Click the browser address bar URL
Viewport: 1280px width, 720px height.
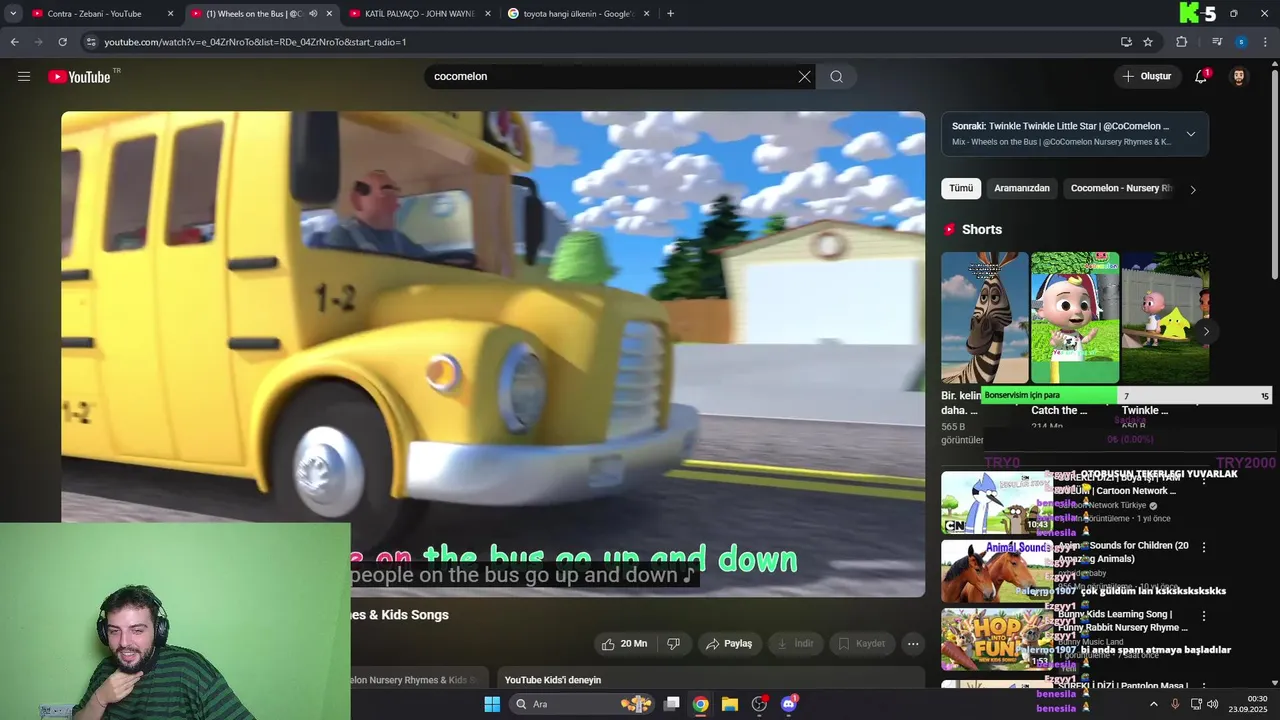[x=255, y=42]
